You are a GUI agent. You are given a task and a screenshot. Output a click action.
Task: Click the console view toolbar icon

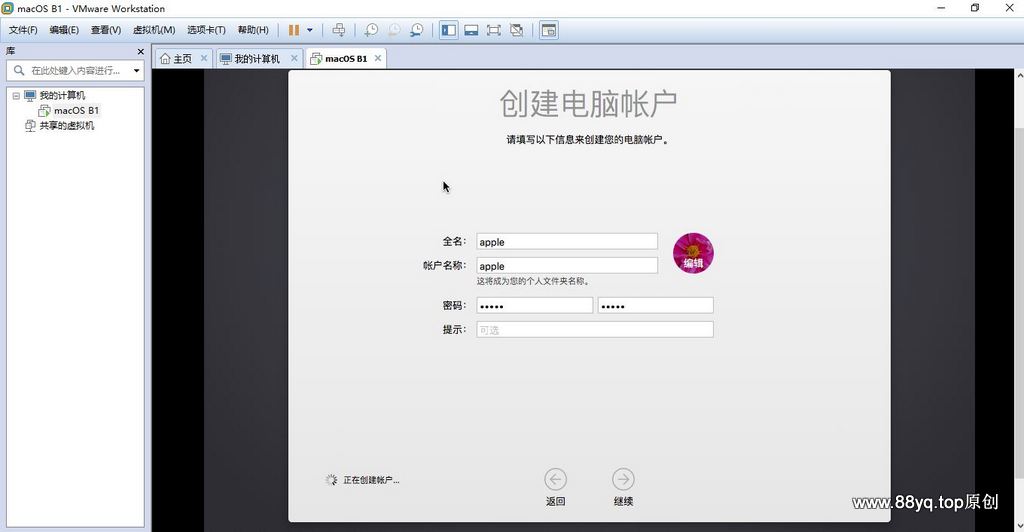click(x=549, y=30)
